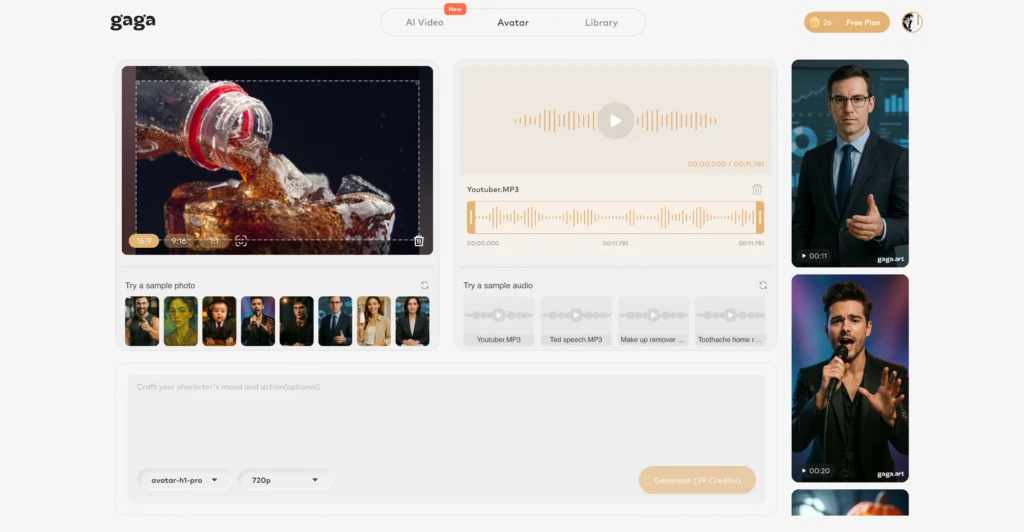
Task: Open the avatar-h1-pro model dropdown
Action: click(x=184, y=480)
